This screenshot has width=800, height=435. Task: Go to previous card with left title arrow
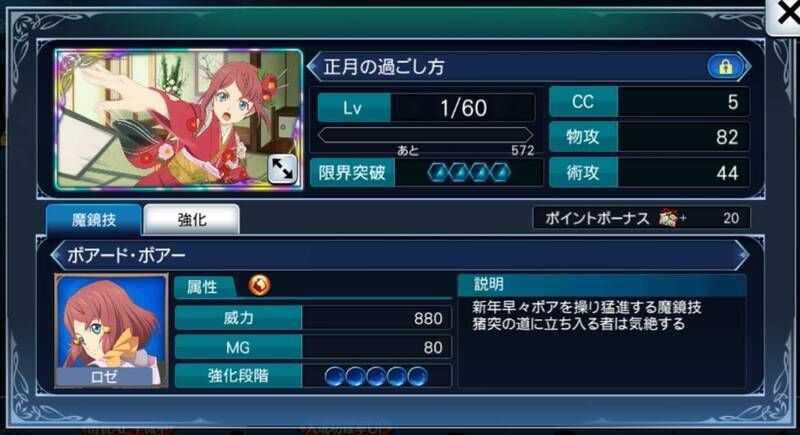[x=314, y=66]
